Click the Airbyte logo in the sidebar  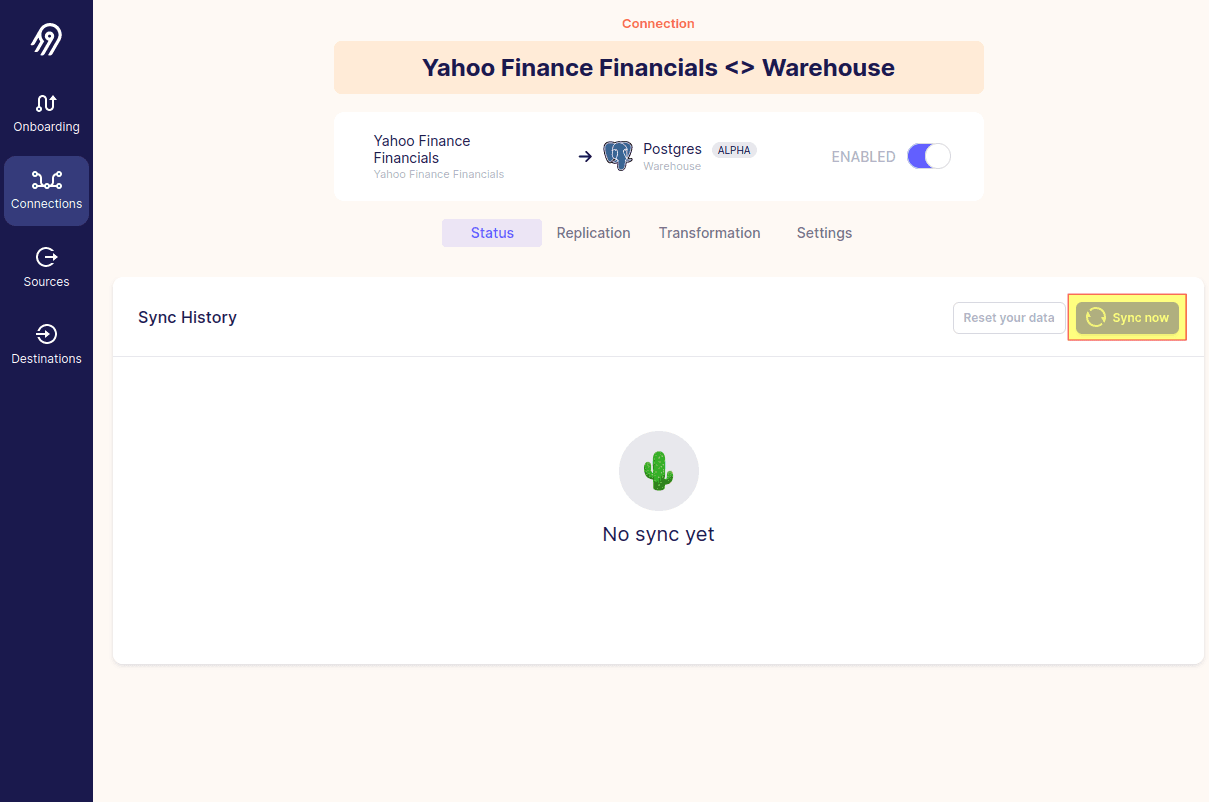click(x=46, y=40)
